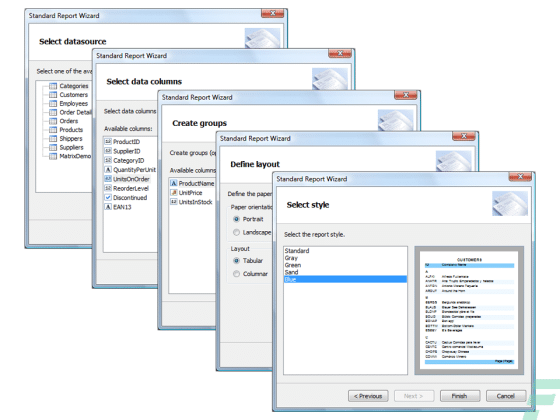Viewport: 560px width, 420px height.
Task: Click the UnitPrice currency icon
Action: pos(174,192)
